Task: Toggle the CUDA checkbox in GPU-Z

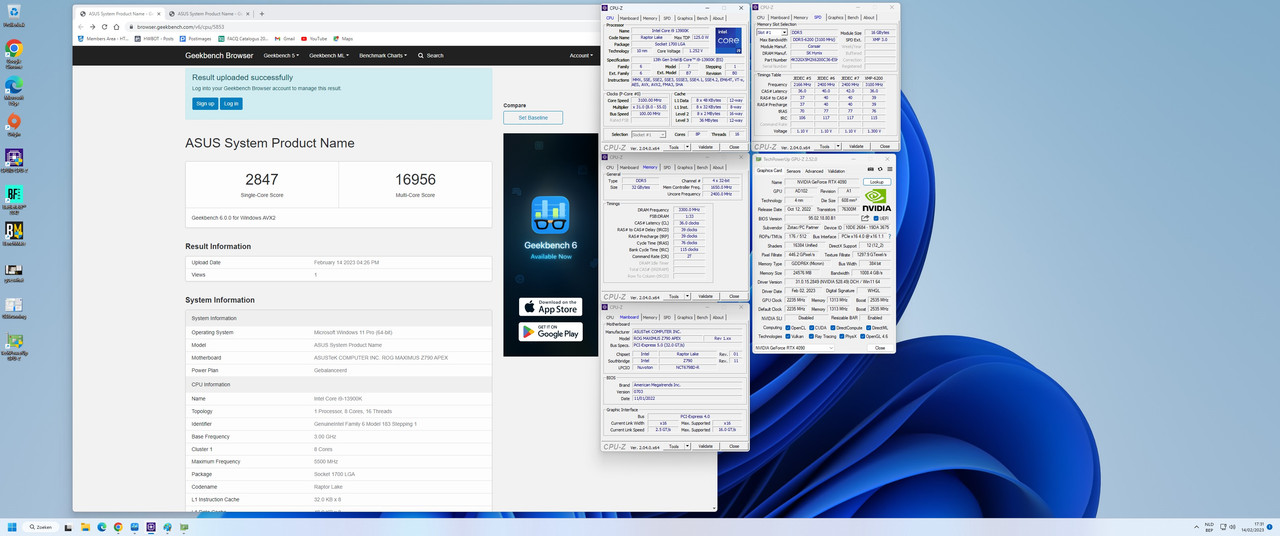Action: click(x=811, y=327)
